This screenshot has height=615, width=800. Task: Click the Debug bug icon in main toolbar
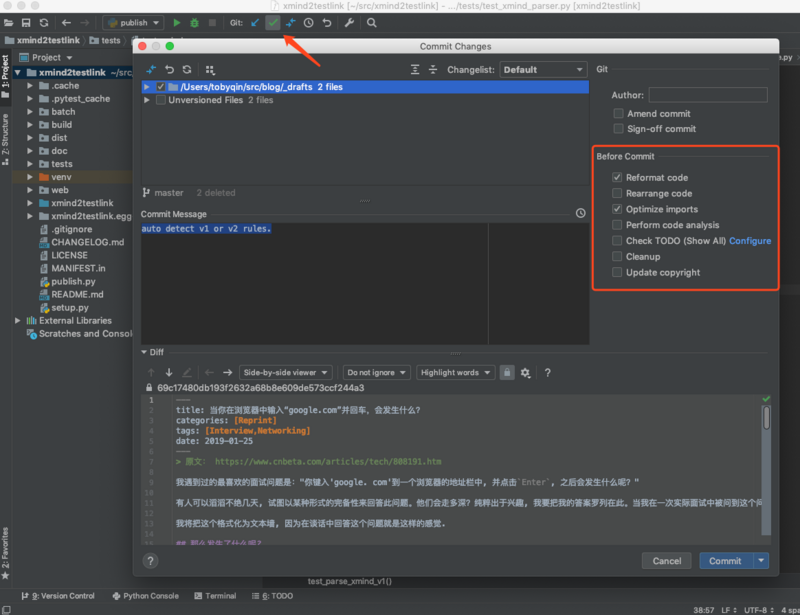coord(194,23)
